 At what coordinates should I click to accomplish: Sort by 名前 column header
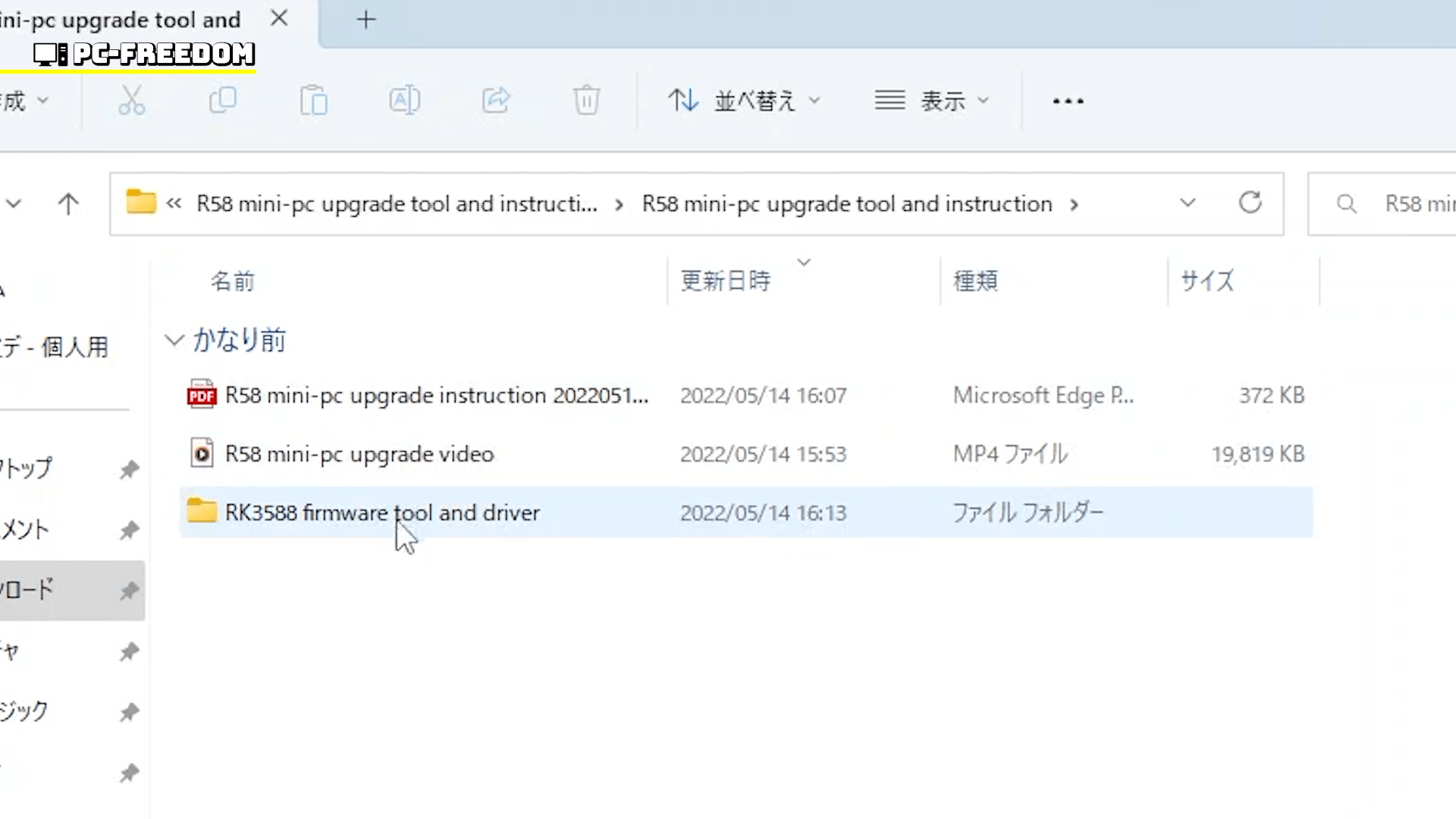233,281
